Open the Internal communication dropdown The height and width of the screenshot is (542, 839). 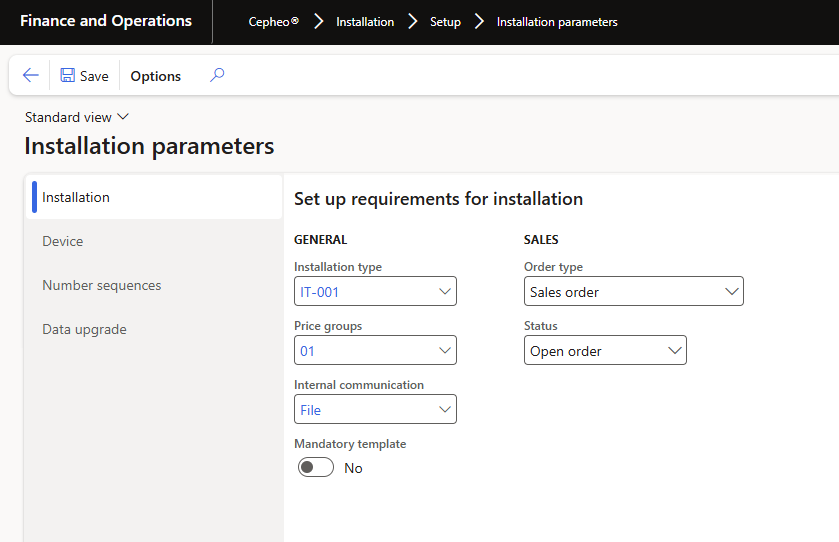[x=445, y=410]
